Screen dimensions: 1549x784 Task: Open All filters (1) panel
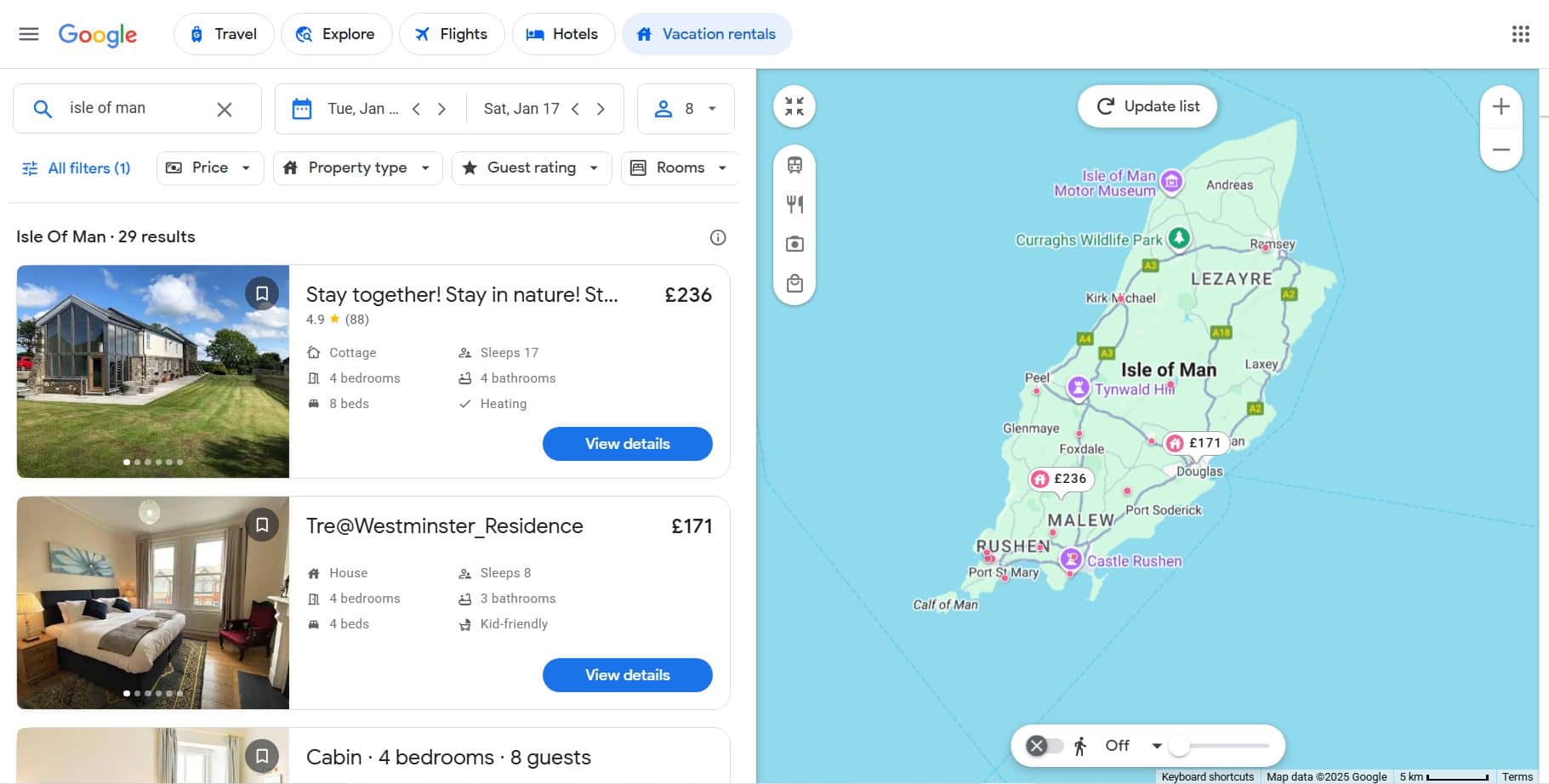click(76, 168)
